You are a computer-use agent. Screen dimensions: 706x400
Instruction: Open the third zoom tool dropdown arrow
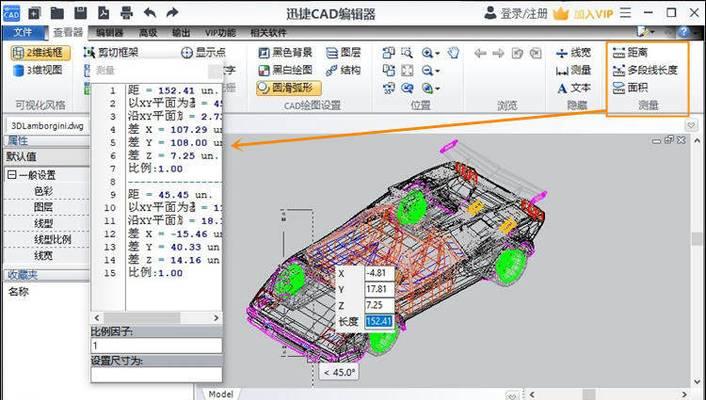pyautogui.click(x=437, y=89)
